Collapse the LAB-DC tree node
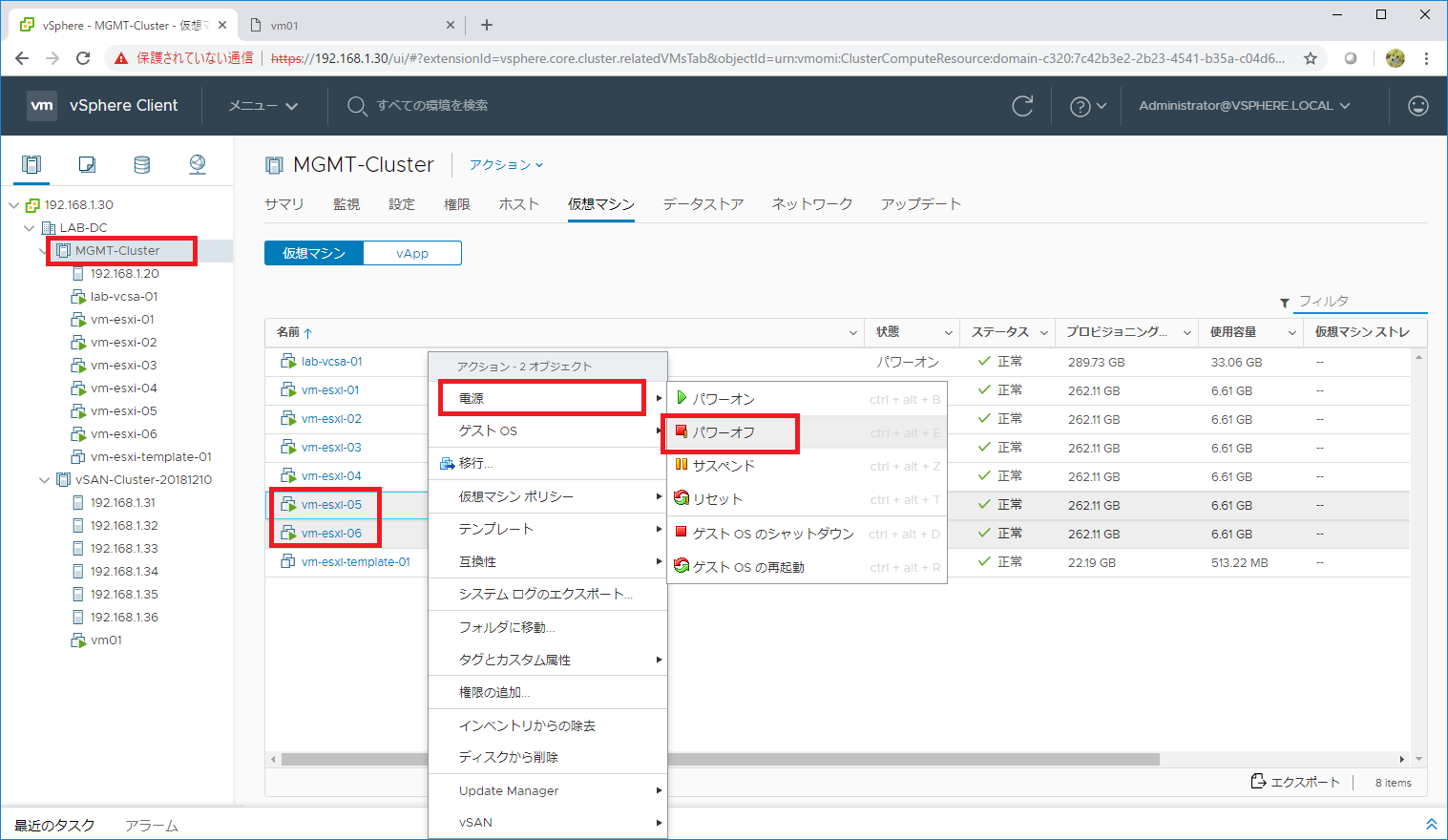1448x840 pixels. point(29,228)
